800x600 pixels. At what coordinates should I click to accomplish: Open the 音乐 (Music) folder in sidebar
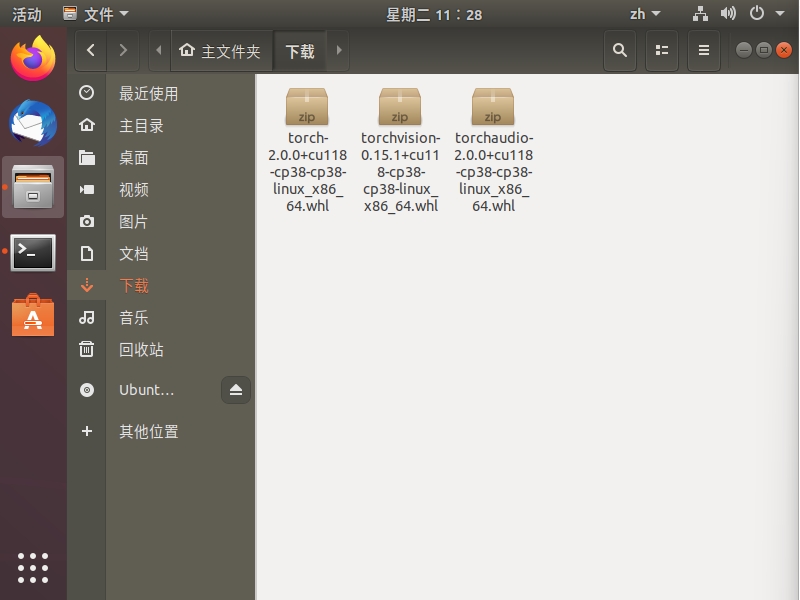tap(134, 317)
